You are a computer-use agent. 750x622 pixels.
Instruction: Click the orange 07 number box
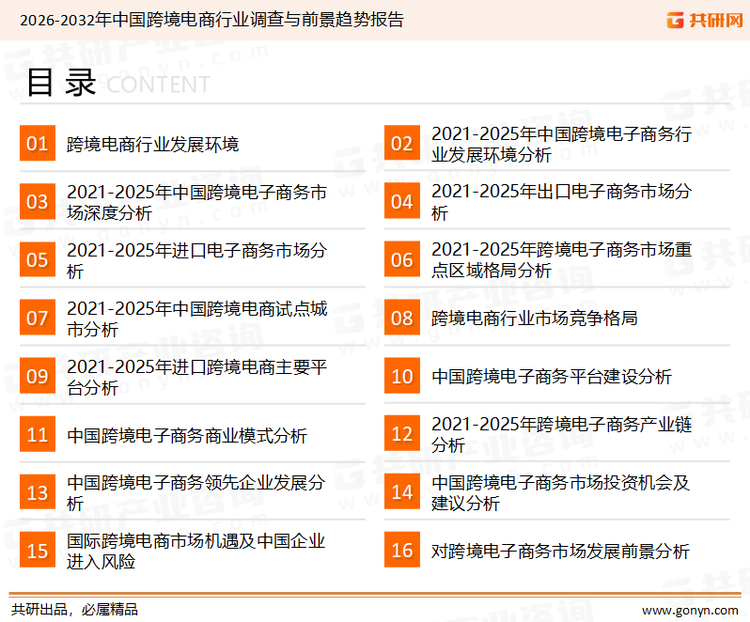point(37,318)
